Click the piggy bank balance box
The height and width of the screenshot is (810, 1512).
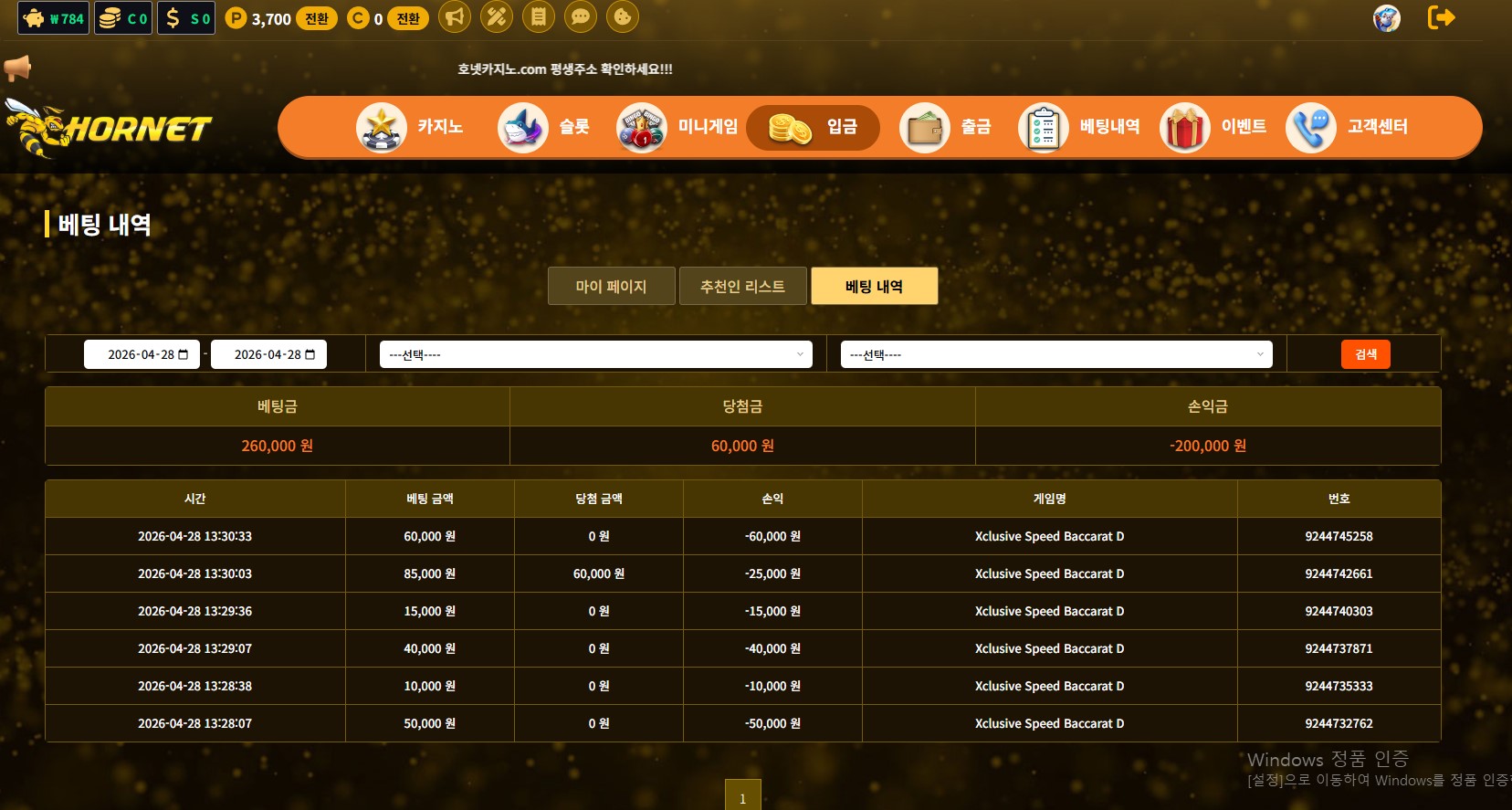point(54,18)
